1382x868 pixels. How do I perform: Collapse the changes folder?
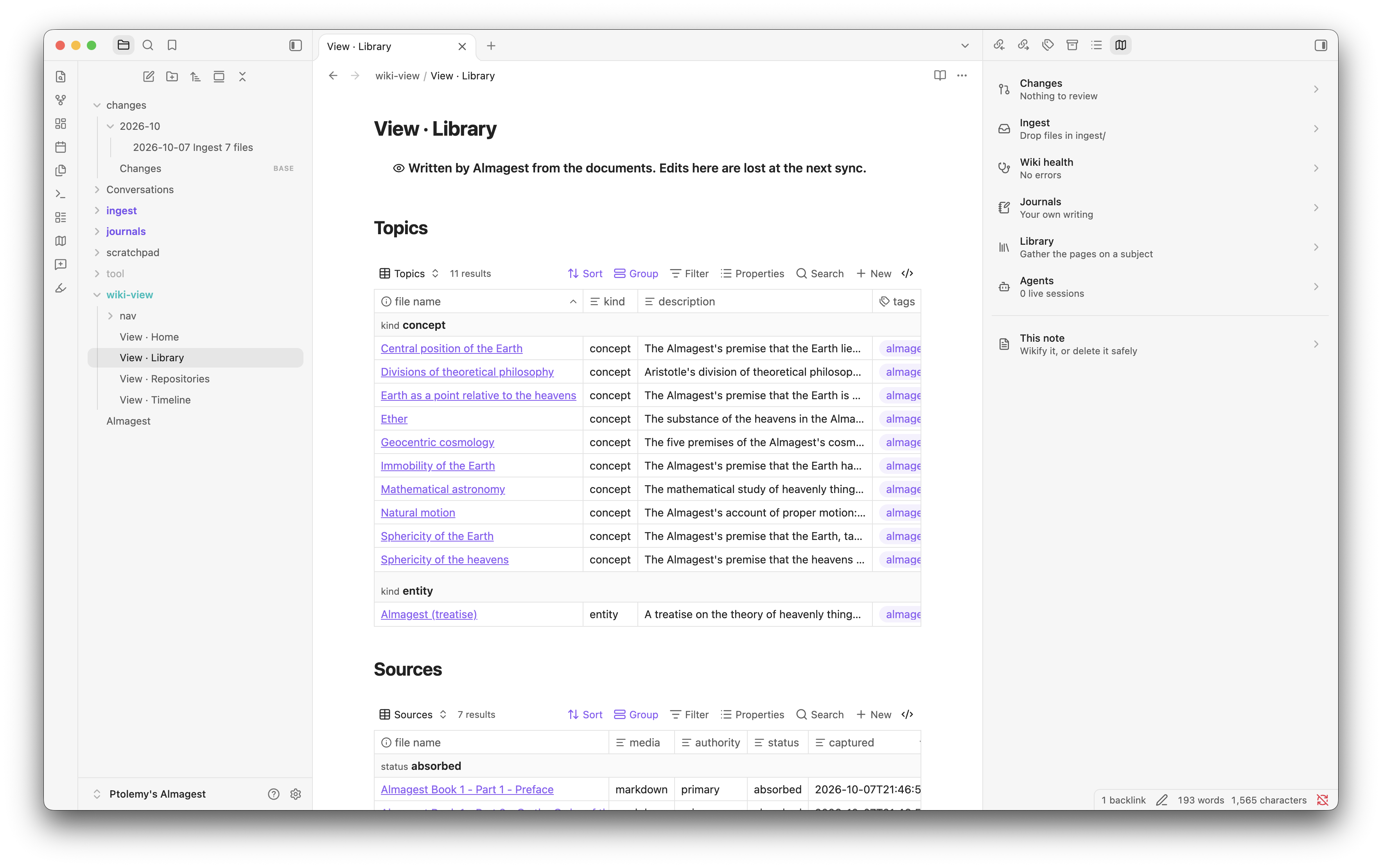[97, 105]
